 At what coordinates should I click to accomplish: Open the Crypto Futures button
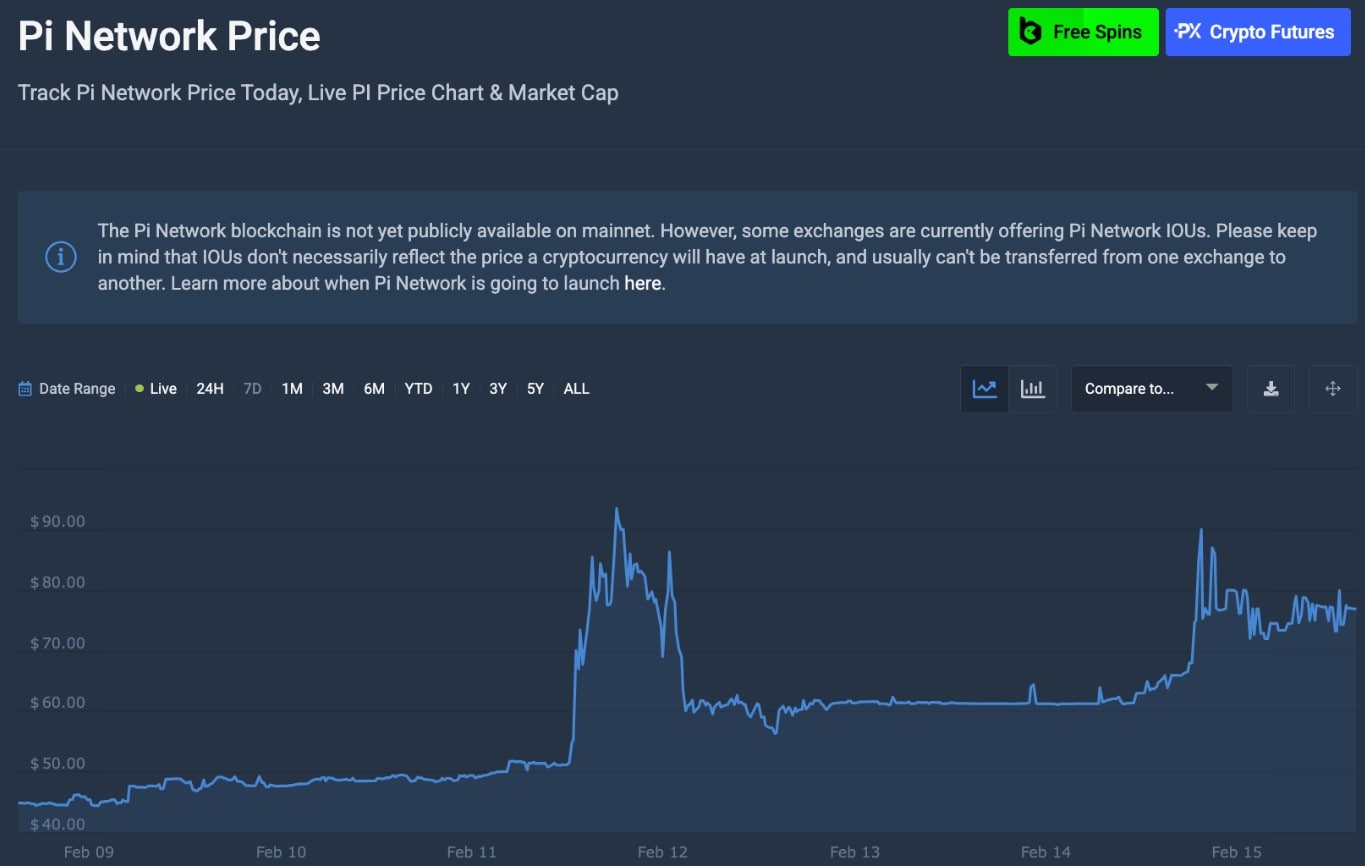point(1257,32)
